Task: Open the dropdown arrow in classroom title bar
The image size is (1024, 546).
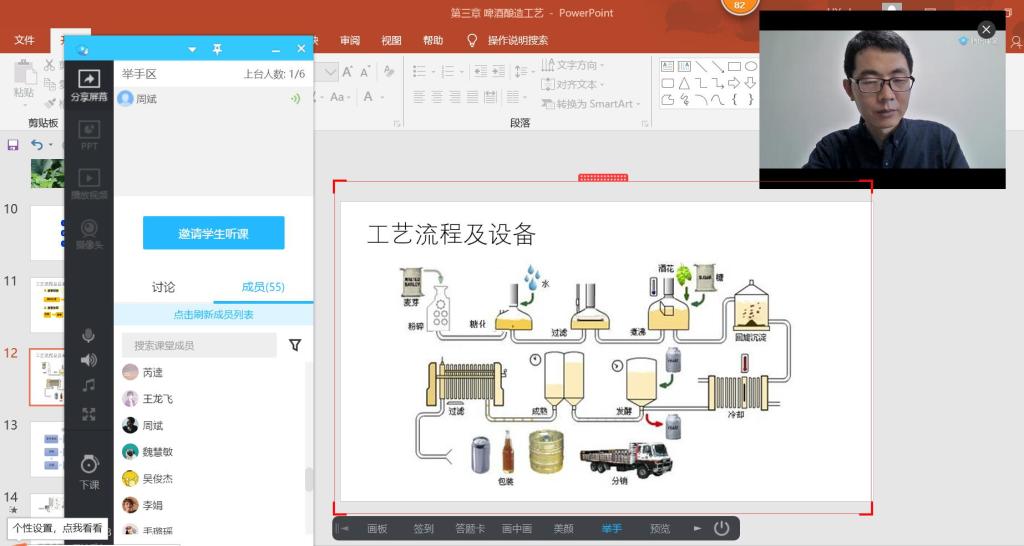Action: pos(192,49)
